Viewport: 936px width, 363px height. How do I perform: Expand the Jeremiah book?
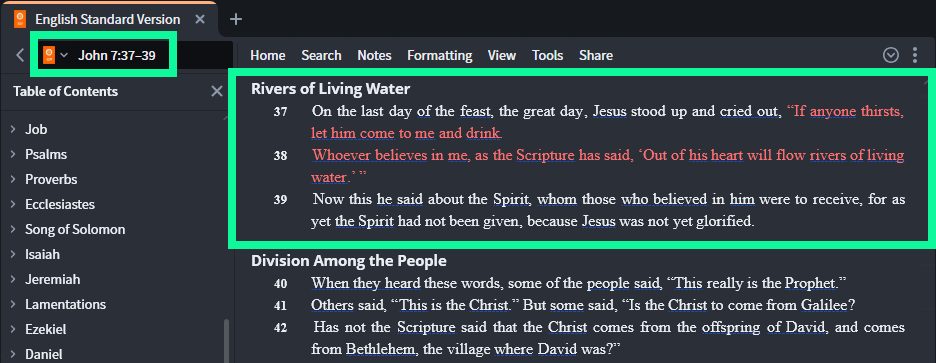click(13, 280)
